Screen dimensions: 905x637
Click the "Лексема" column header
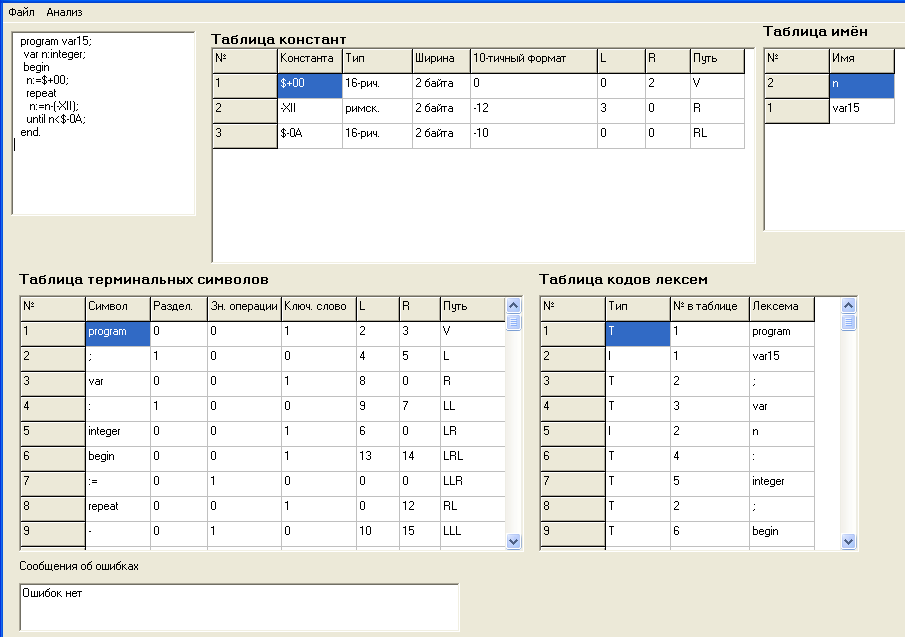click(781, 307)
